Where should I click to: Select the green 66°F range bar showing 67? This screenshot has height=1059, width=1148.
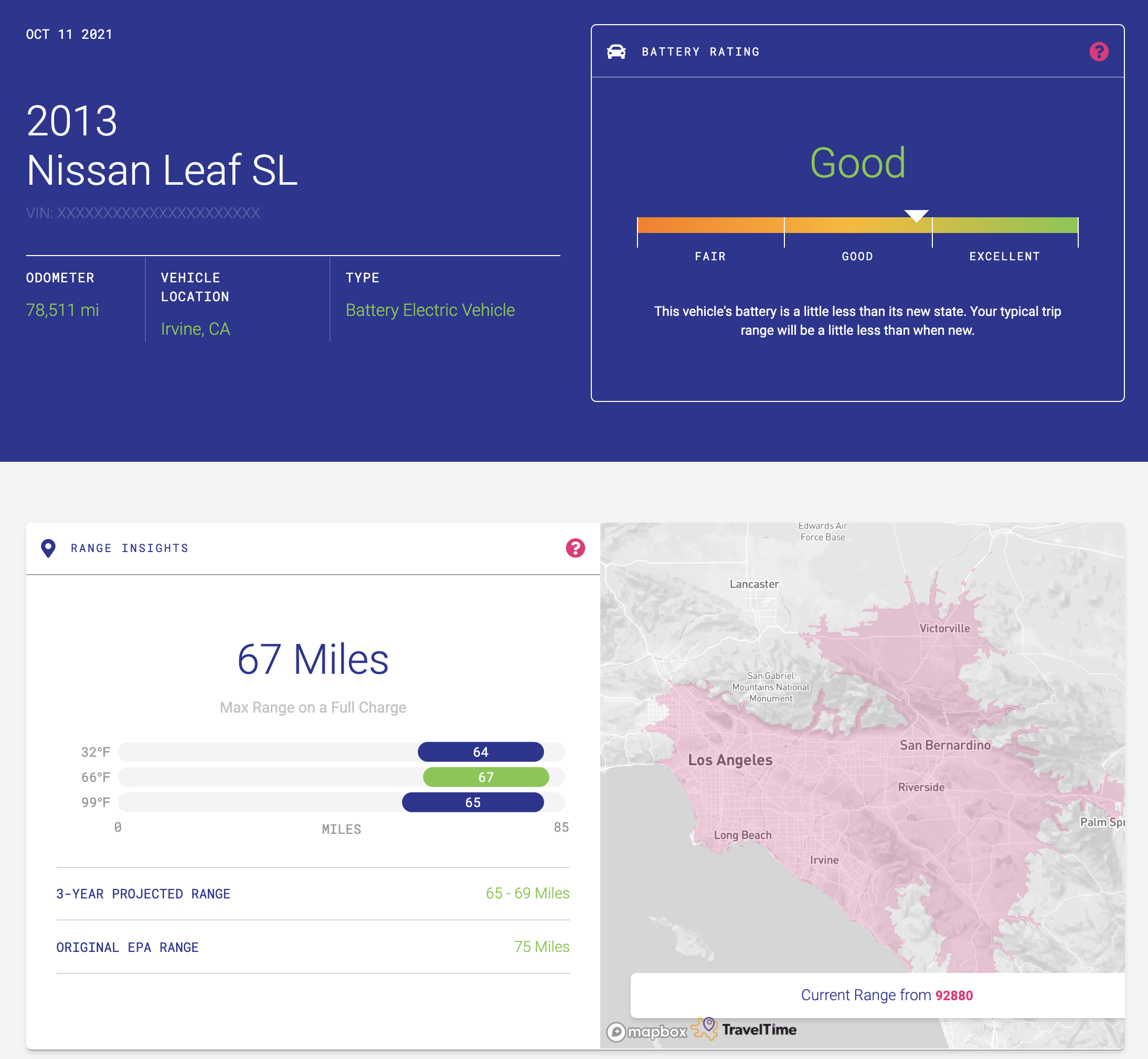click(486, 777)
